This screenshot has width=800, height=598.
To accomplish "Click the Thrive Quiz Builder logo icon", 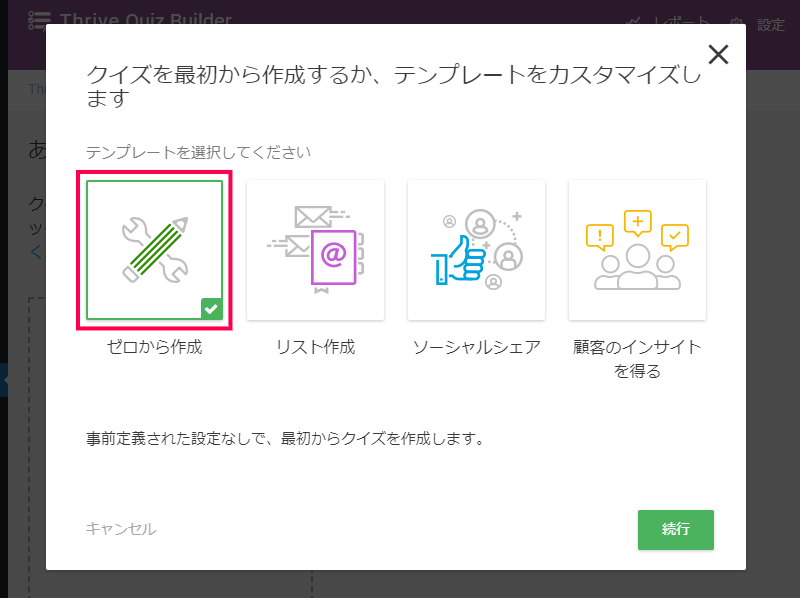I will pos(39,20).
